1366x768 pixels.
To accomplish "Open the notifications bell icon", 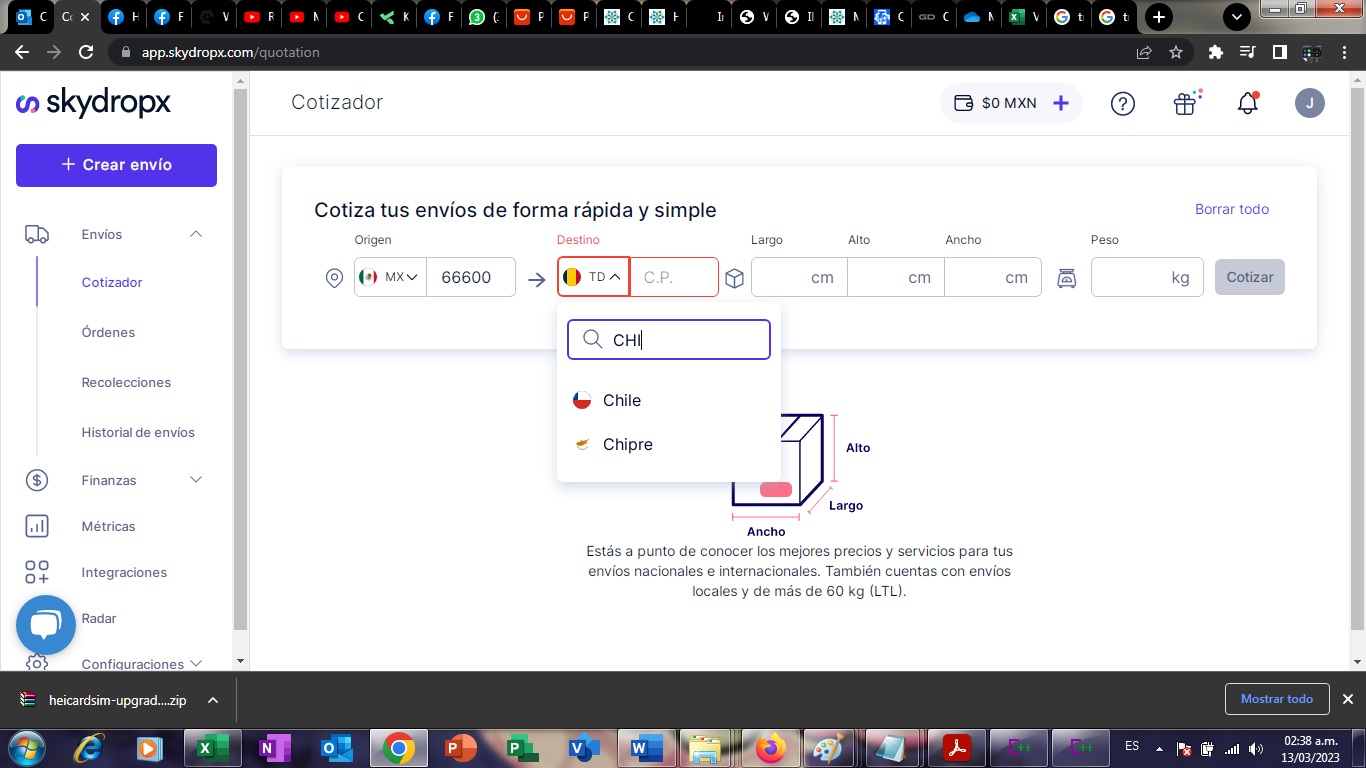I will [x=1248, y=103].
